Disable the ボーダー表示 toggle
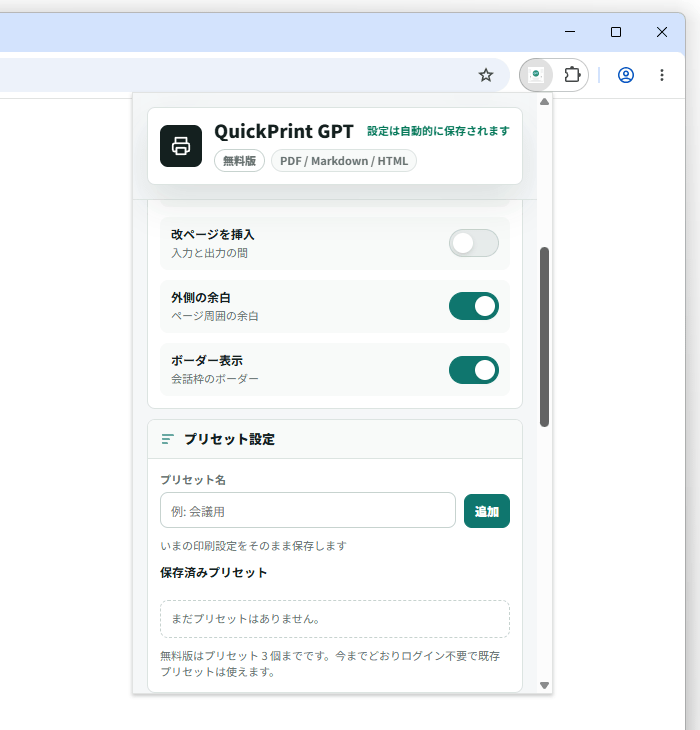The image size is (700, 730). (474, 370)
